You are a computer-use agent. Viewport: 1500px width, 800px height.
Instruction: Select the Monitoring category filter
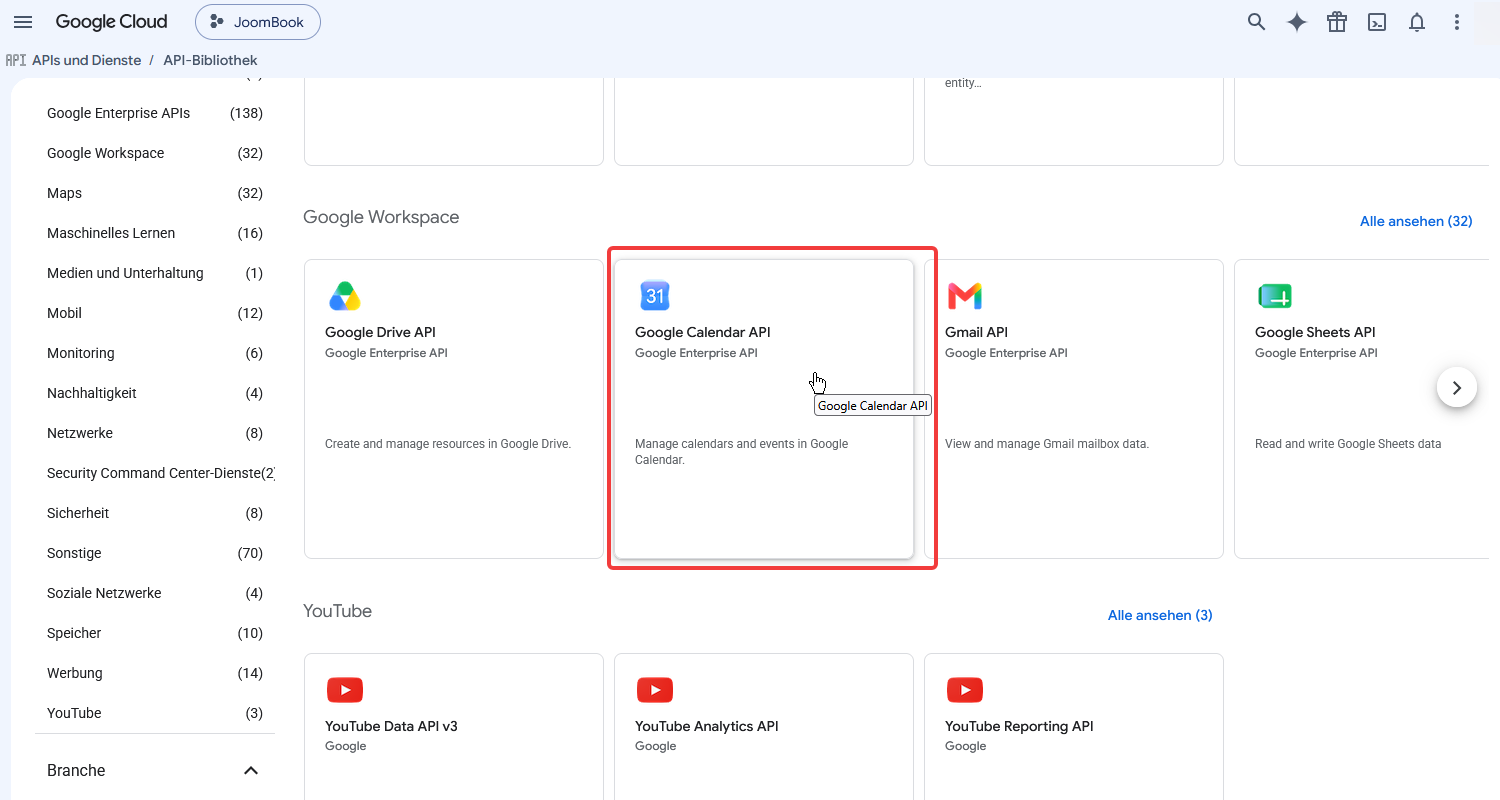[155, 353]
